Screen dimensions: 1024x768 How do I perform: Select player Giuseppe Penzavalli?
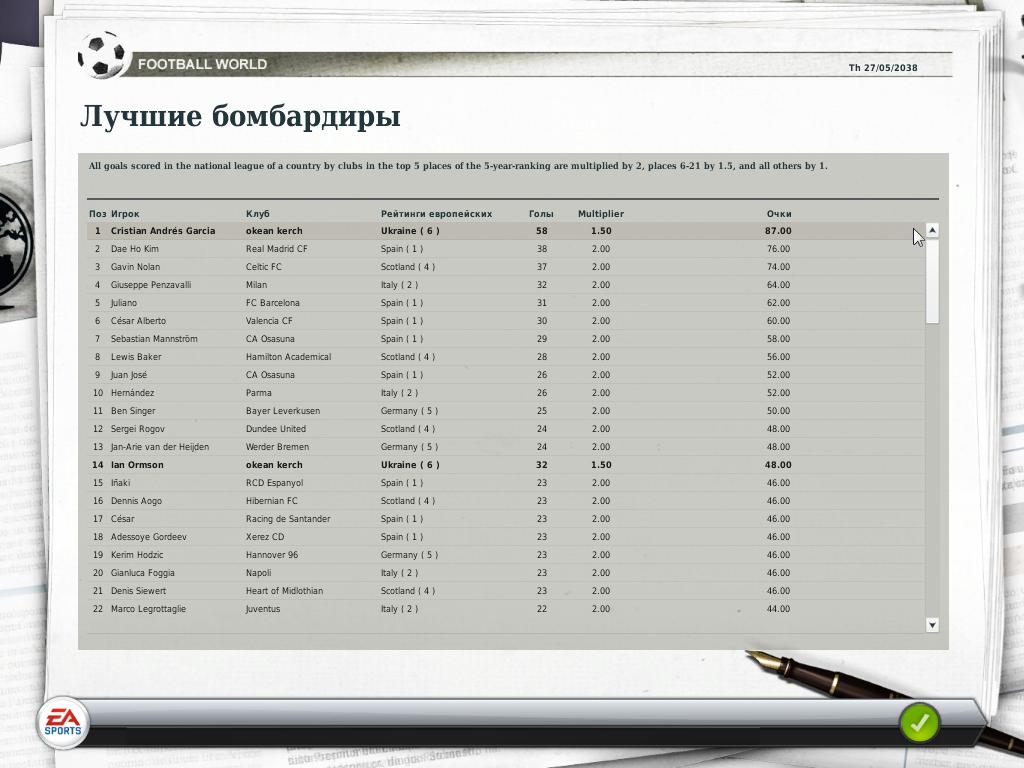[x=151, y=285]
